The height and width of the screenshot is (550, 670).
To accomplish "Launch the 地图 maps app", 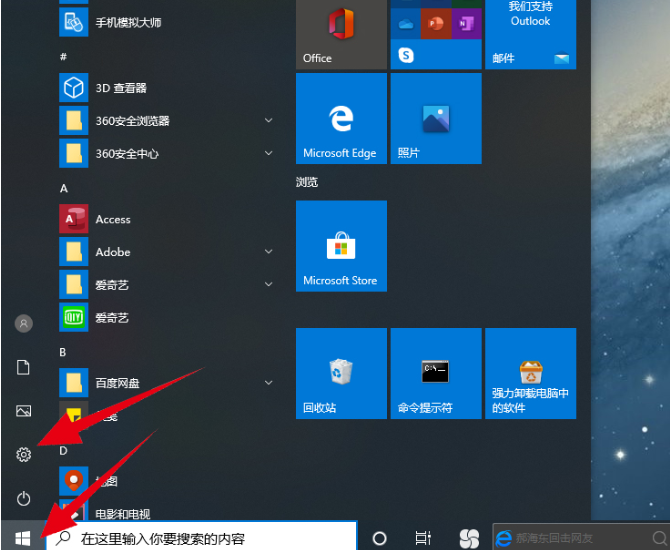I will coord(166,481).
